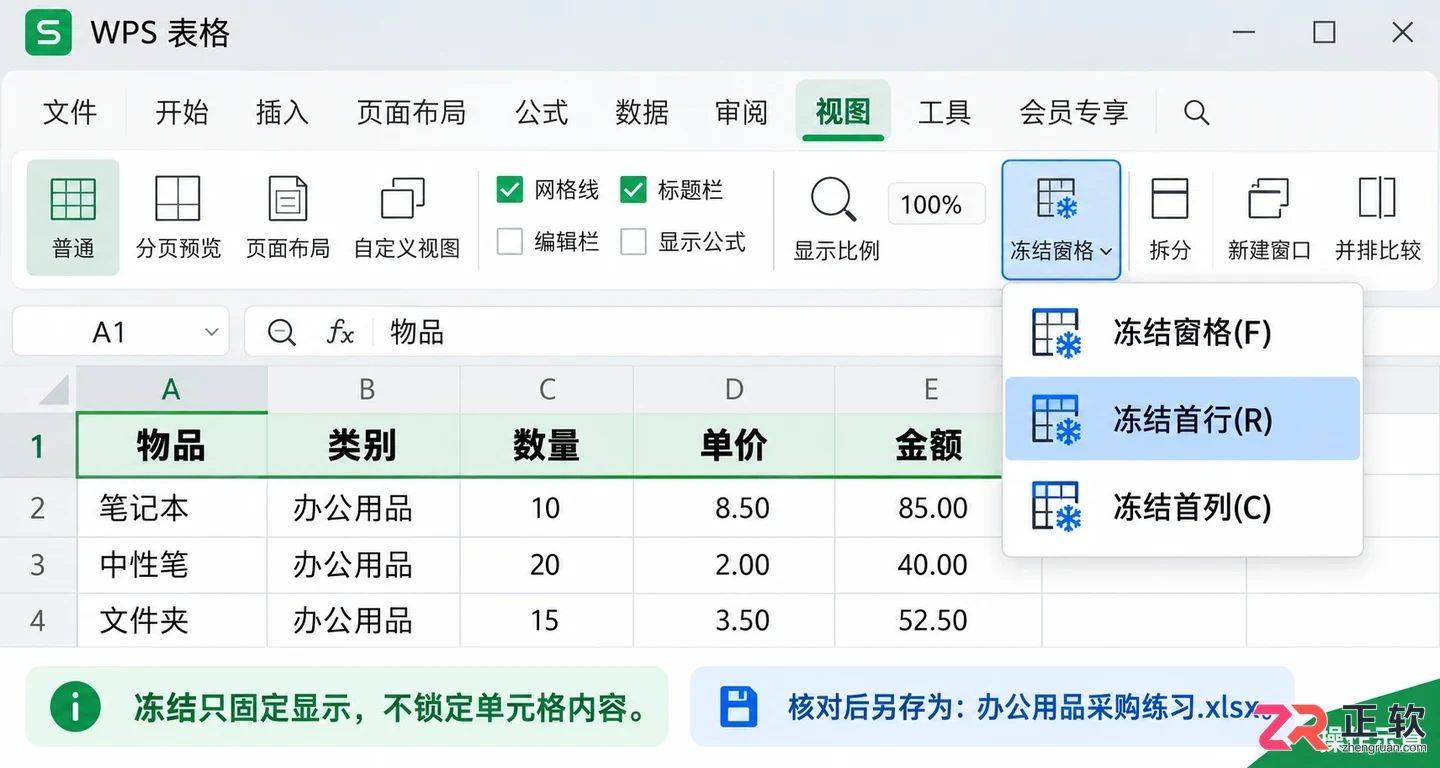Switch to the 公式 tab

click(542, 112)
